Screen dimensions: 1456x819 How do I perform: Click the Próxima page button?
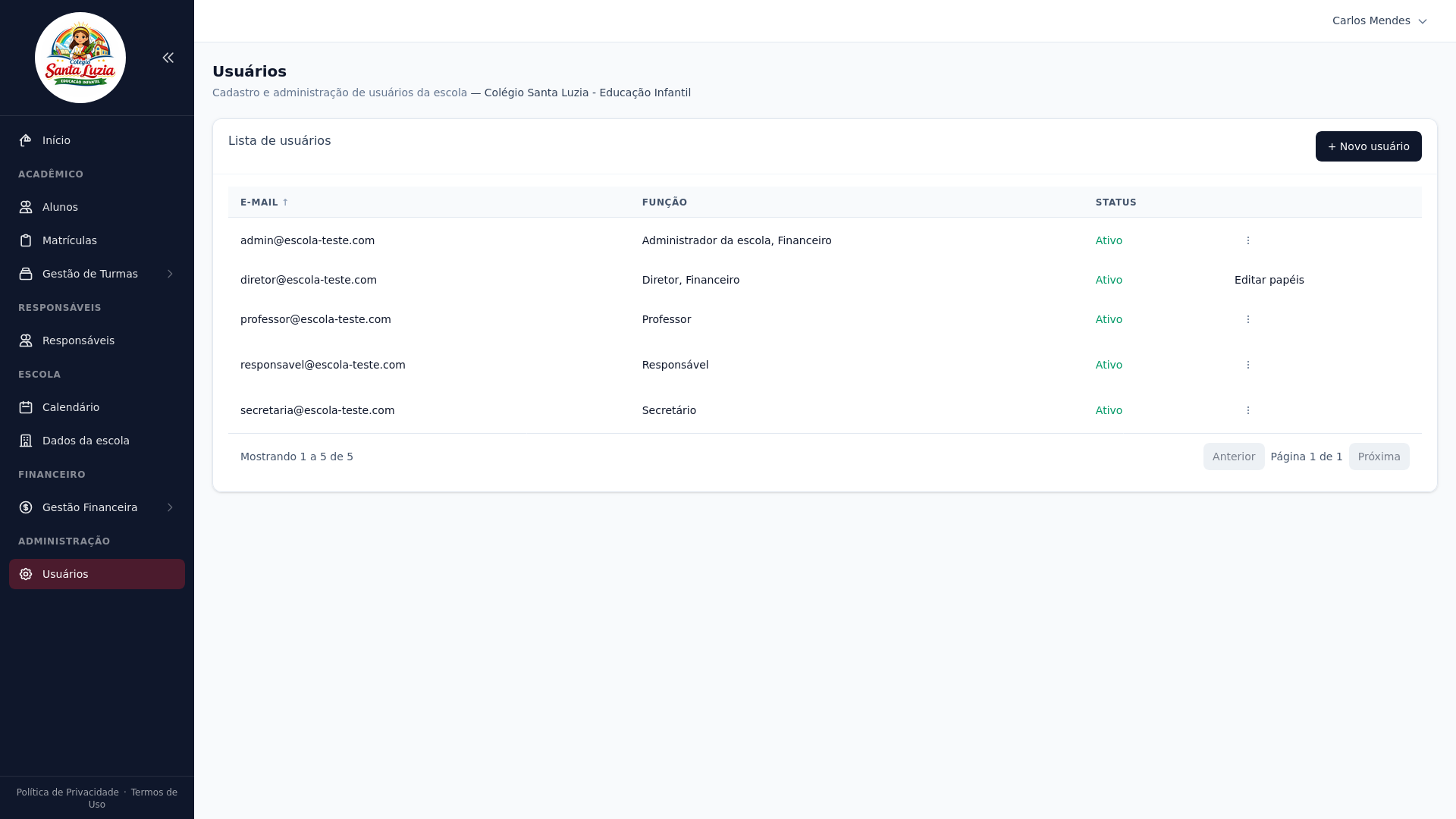[1379, 457]
